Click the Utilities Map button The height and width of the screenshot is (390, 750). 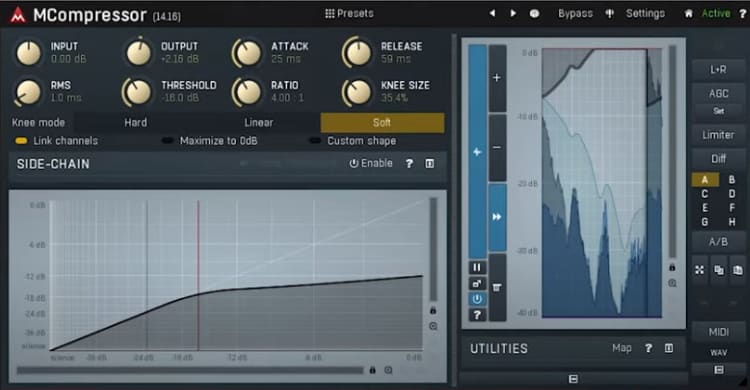pos(622,348)
